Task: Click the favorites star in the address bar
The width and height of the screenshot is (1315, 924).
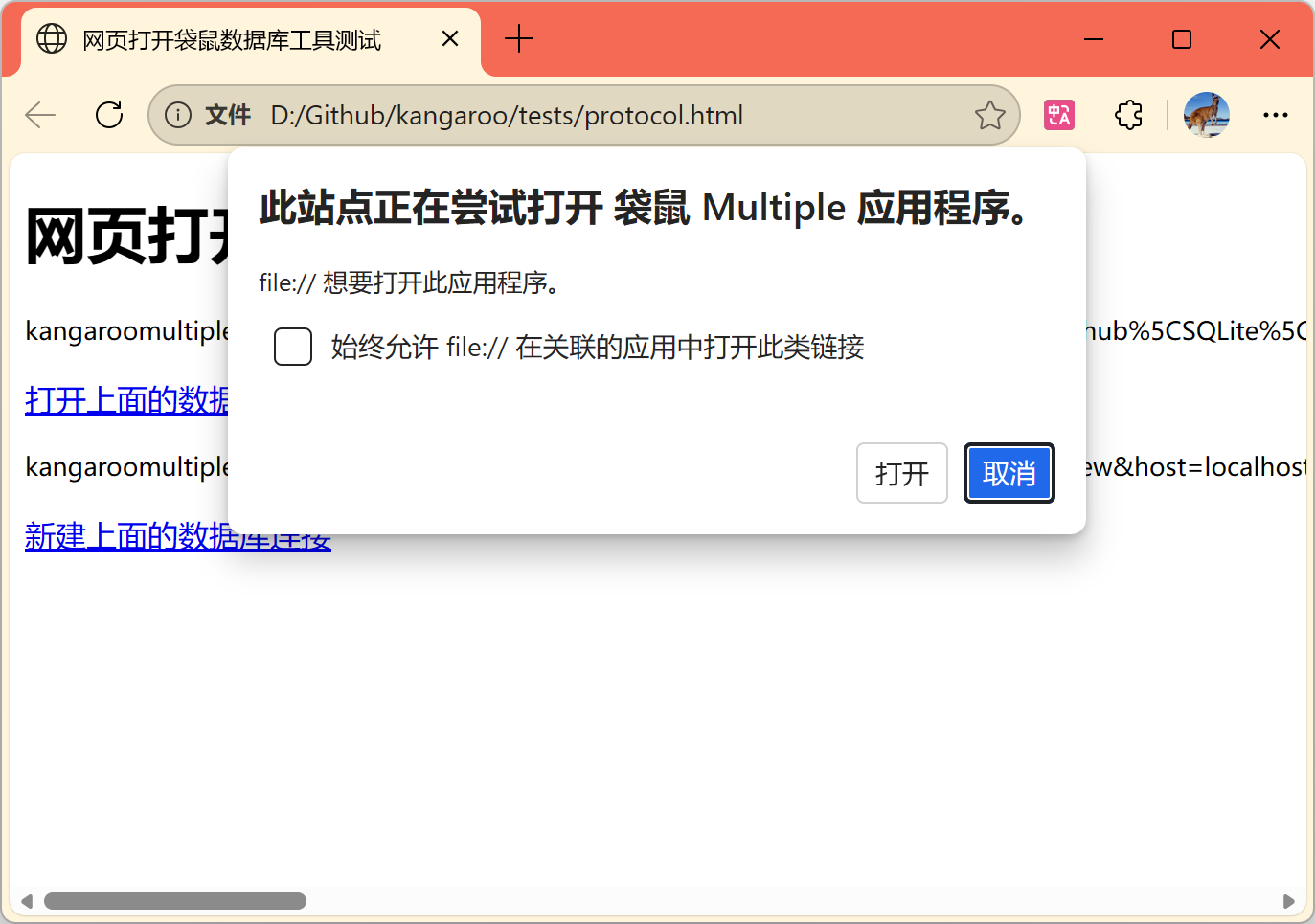Action: tap(989, 115)
